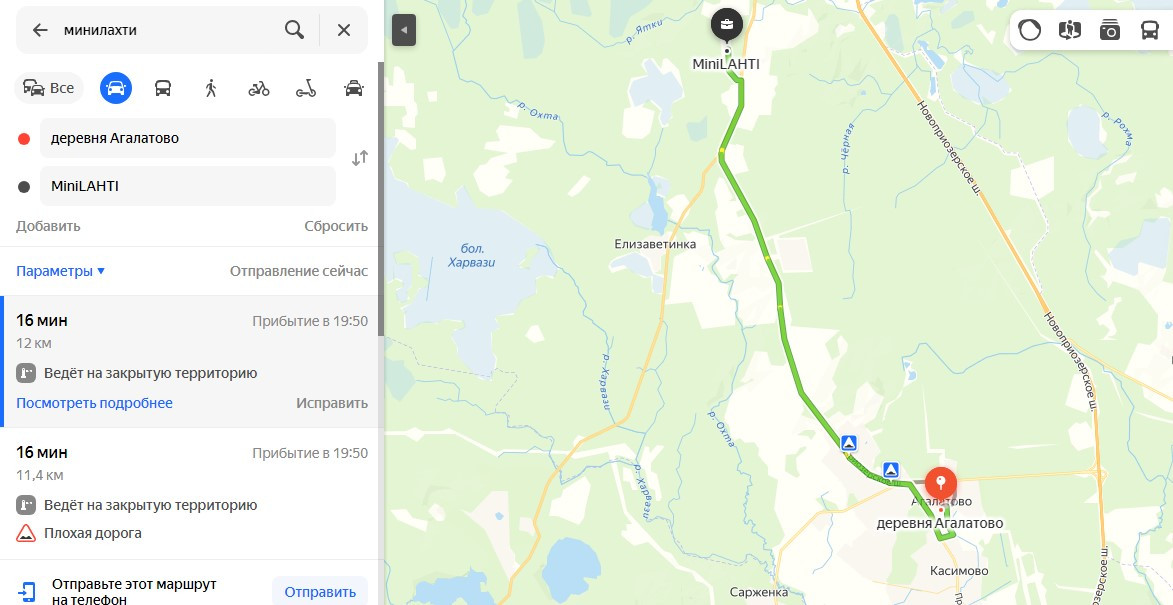This screenshot has height=605, width=1173.
Task: Expand the Параметры dropdown
Action: click(61, 271)
